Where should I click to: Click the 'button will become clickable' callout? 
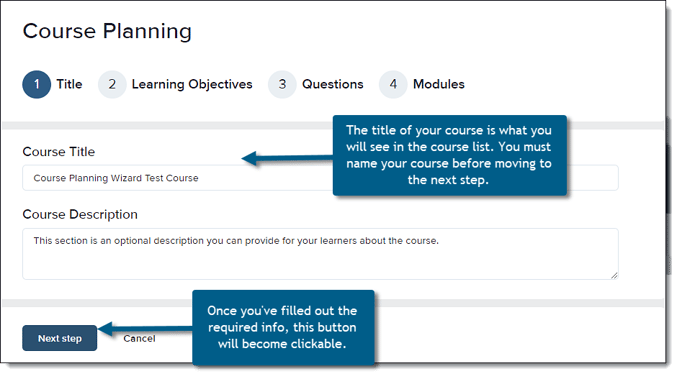(282, 327)
